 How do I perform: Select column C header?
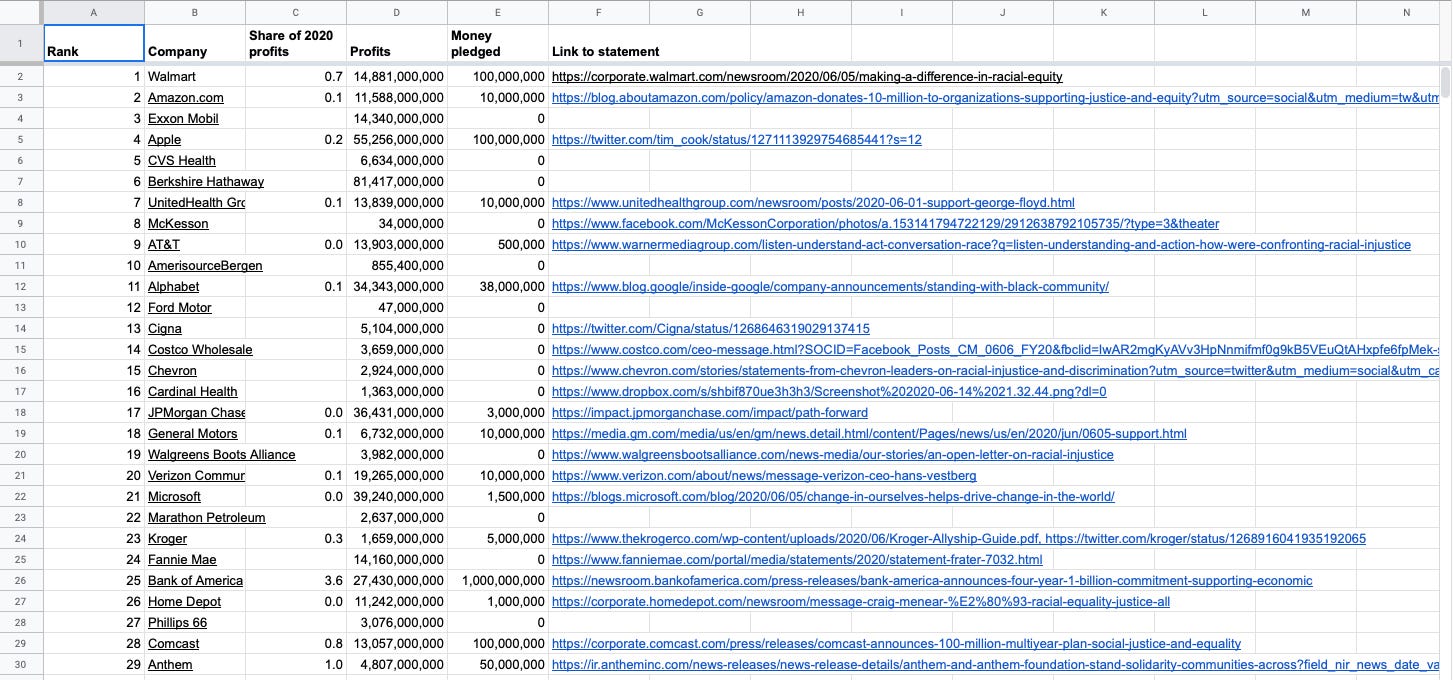(x=296, y=12)
